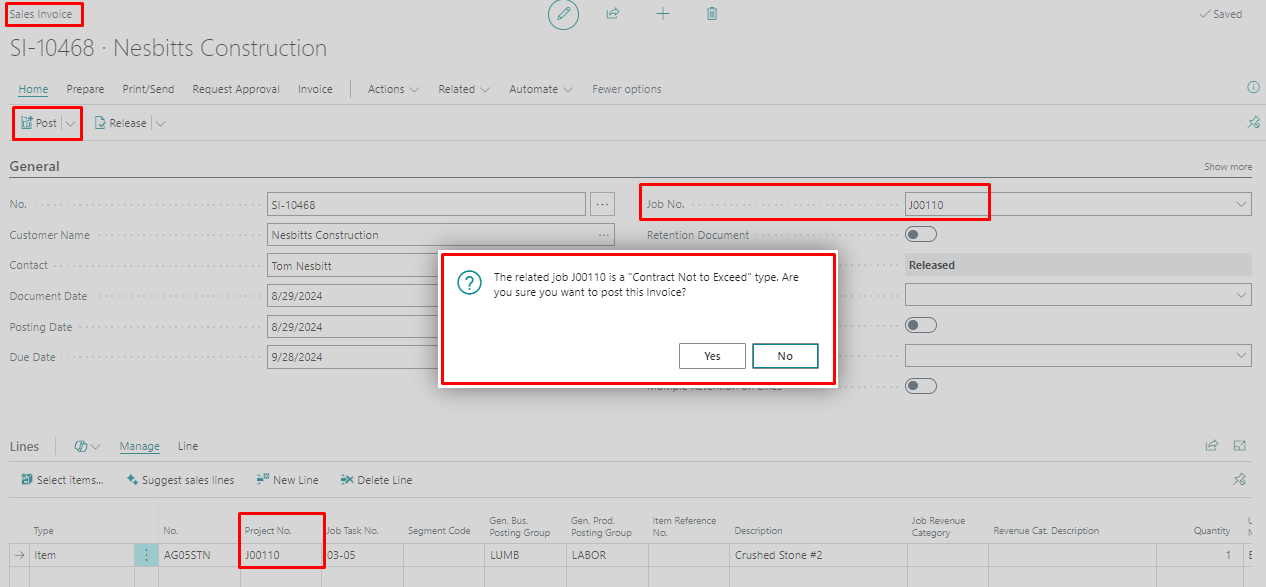Toggle the Retention Document switch

pyautogui.click(x=920, y=234)
